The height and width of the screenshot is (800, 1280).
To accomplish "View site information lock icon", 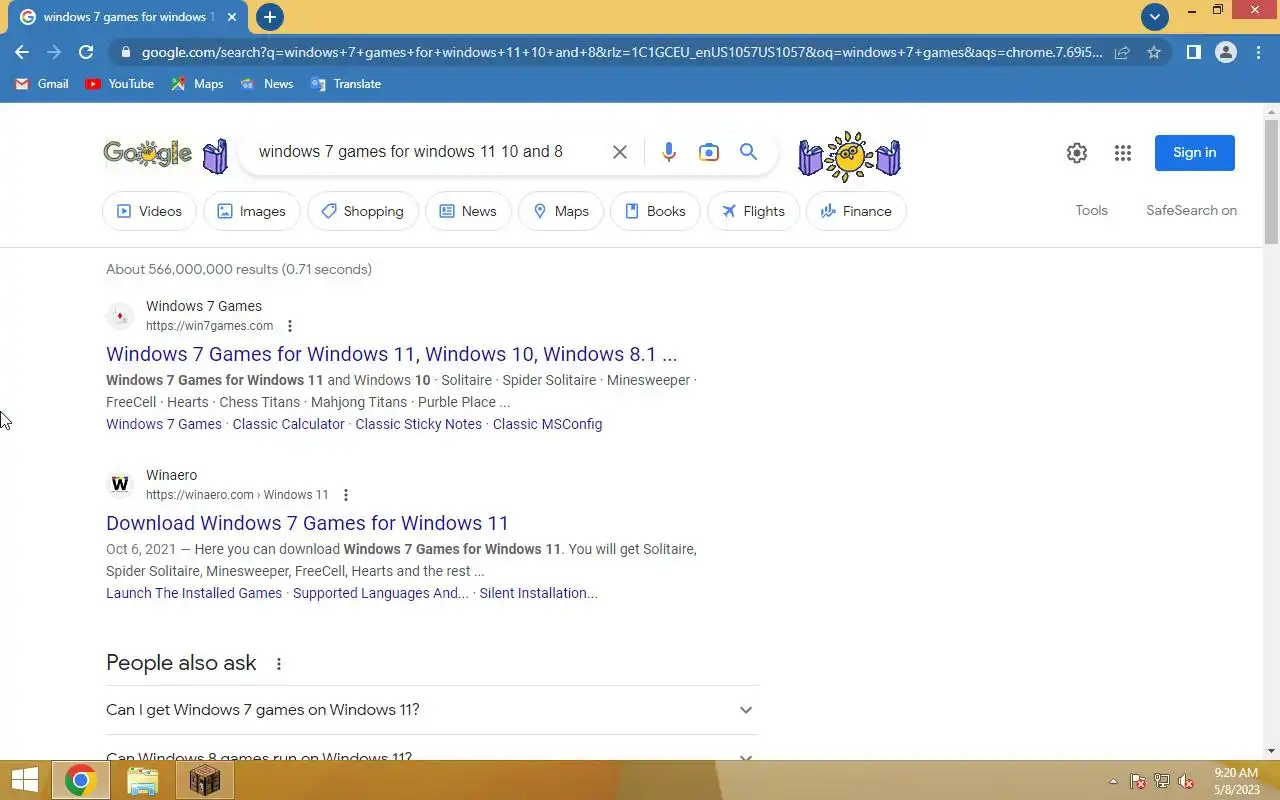I will tap(124, 52).
